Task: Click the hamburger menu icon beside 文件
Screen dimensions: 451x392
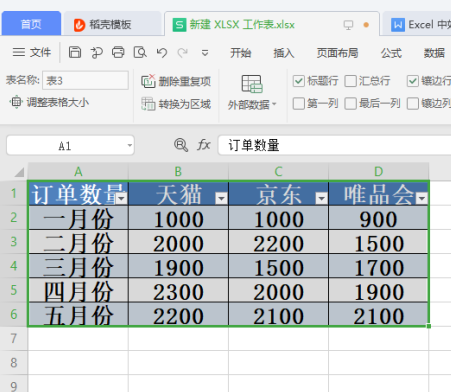Action: coord(19,52)
